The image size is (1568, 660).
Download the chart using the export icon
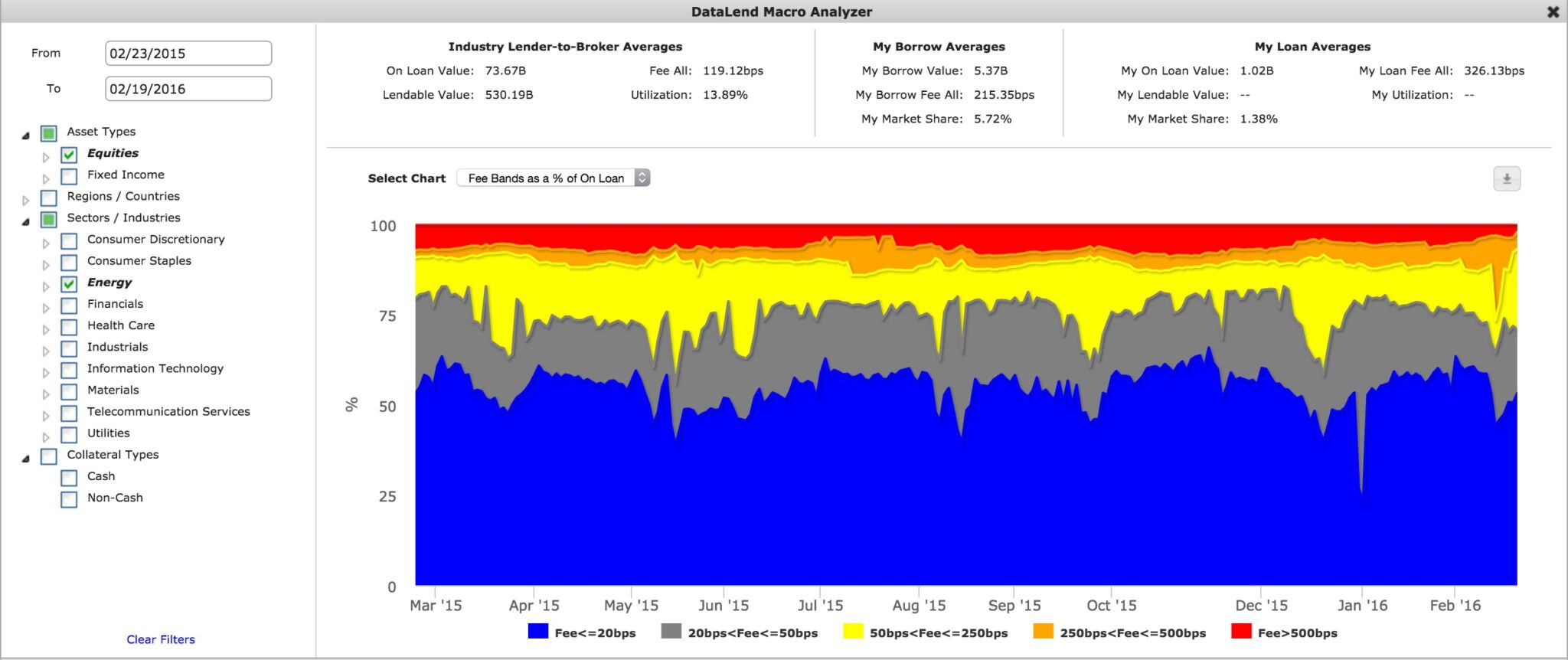click(x=1507, y=178)
